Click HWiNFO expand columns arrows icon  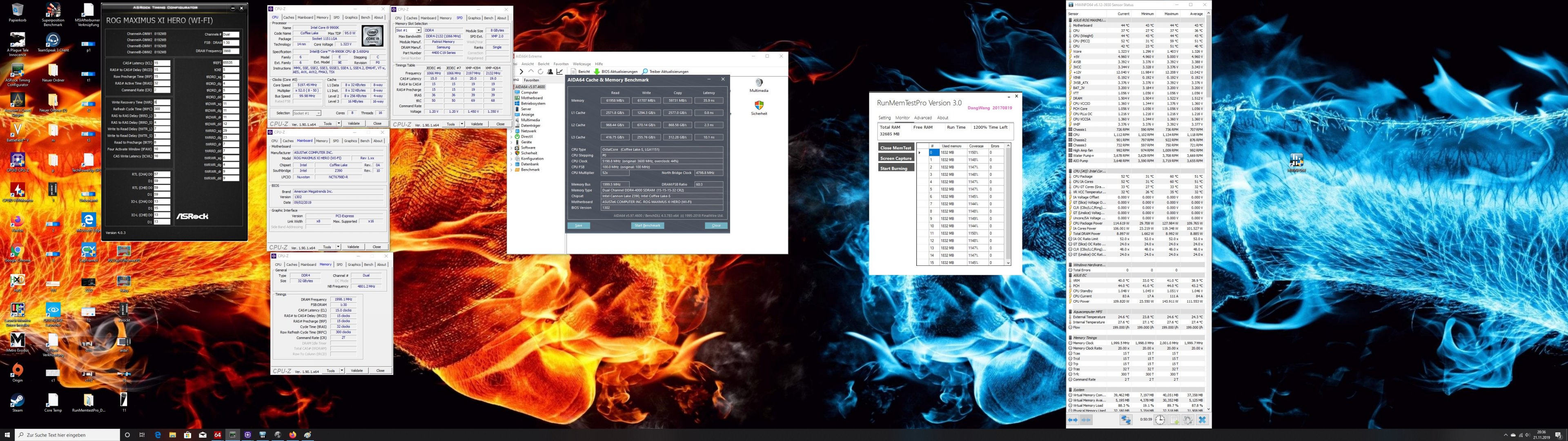[1073, 420]
